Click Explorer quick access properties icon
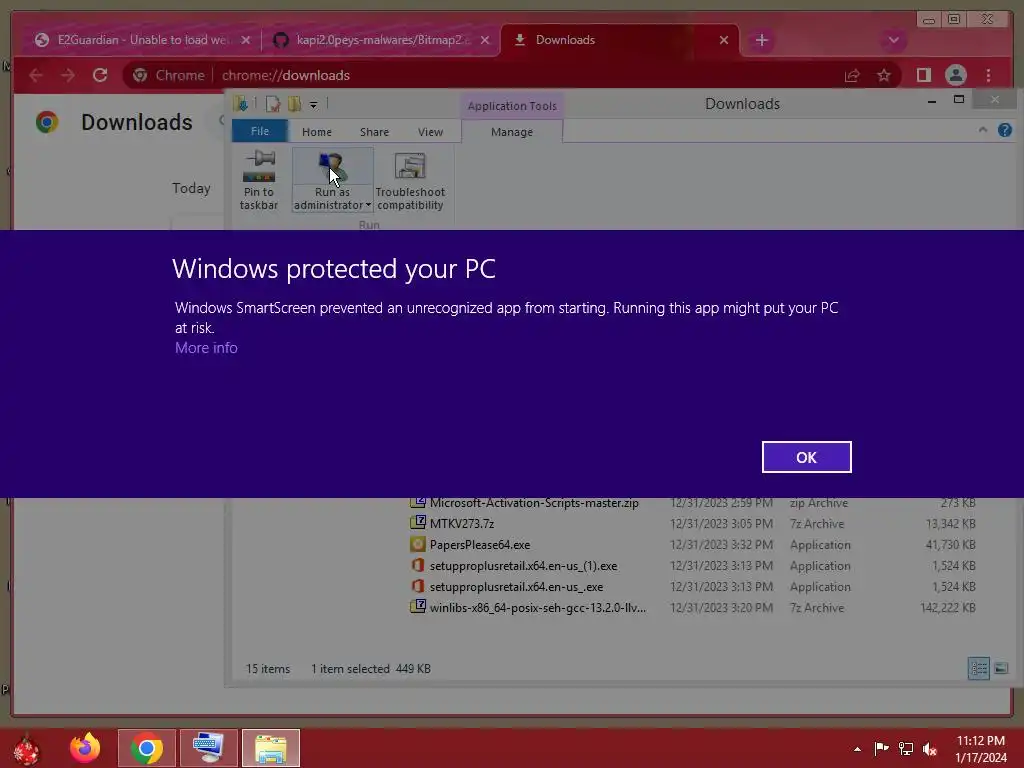 [273, 104]
